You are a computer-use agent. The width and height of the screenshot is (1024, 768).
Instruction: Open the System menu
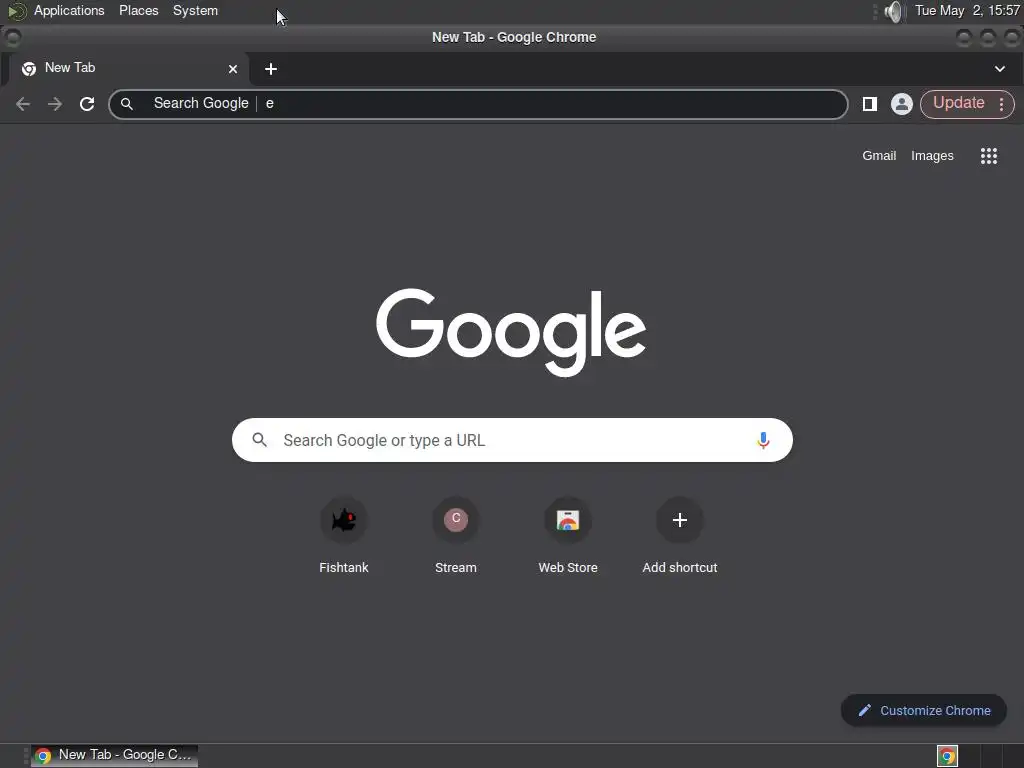[195, 10]
